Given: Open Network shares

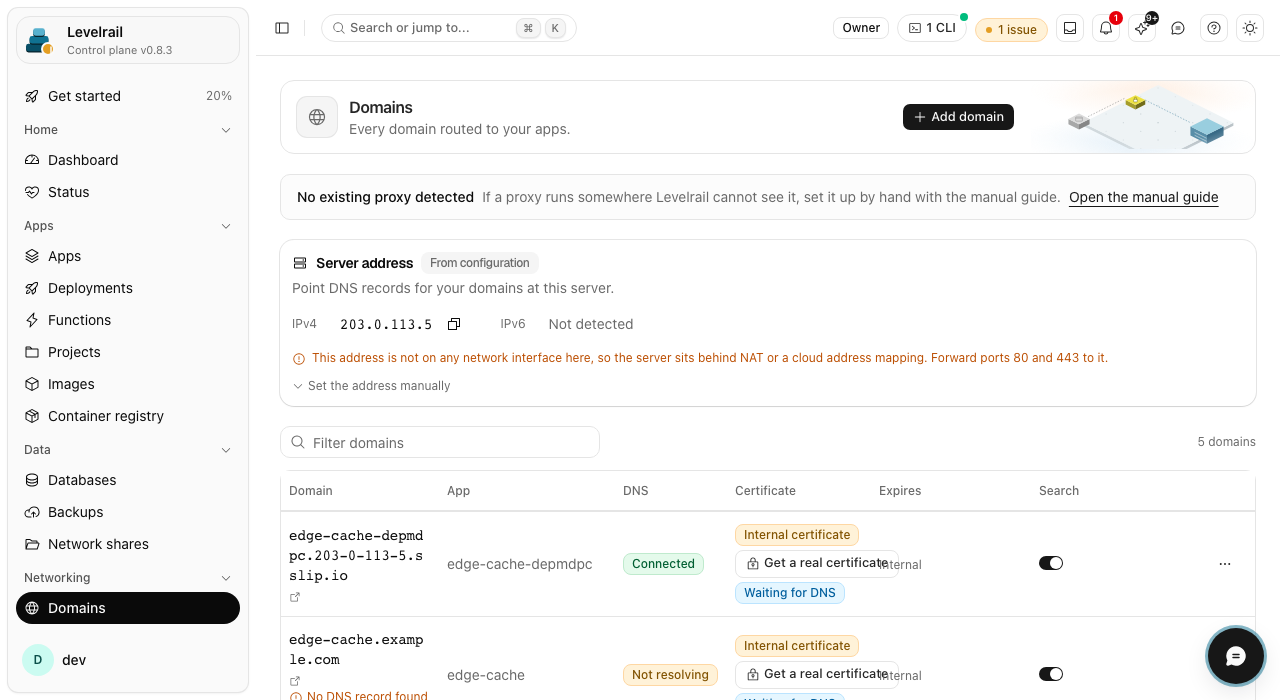Looking at the screenshot, I should (x=128, y=544).
